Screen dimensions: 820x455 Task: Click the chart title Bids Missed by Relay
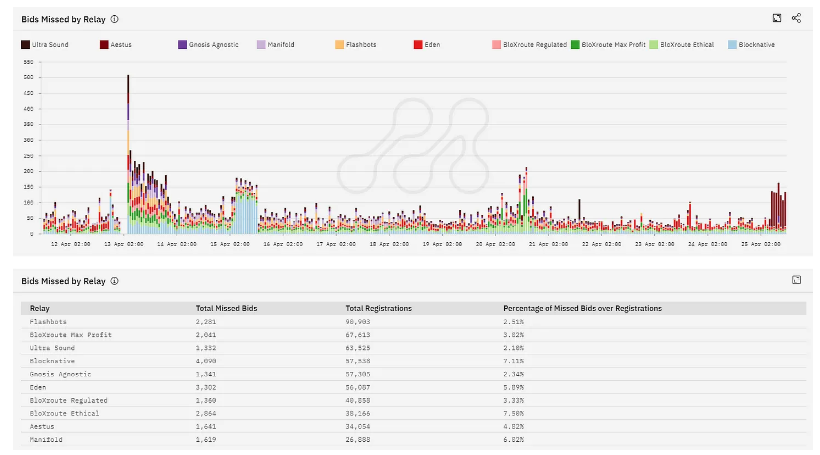pos(63,19)
